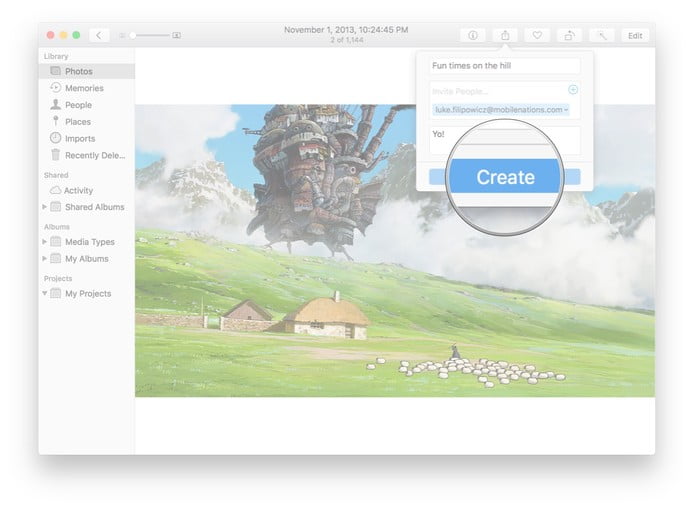Screen dimensions: 695x509
Task: Select the My Albums label
Action: point(87,259)
